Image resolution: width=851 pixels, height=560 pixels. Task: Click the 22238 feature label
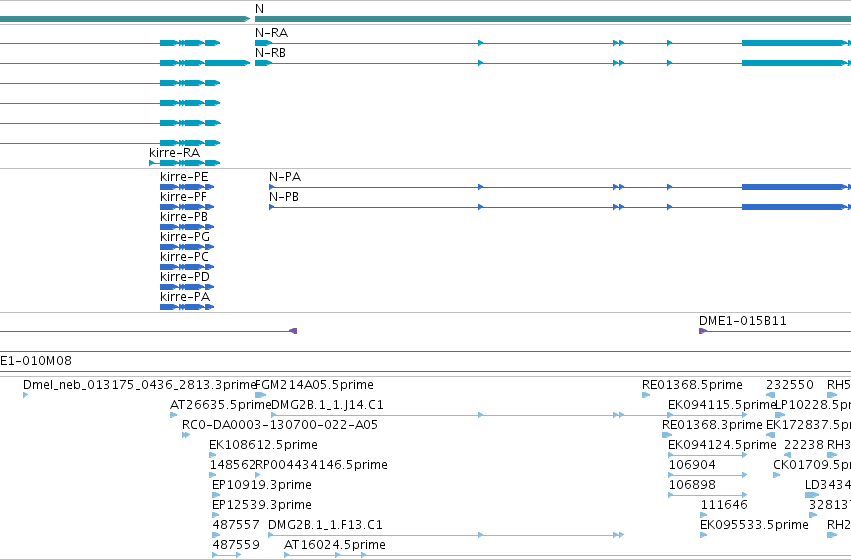tap(804, 445)
